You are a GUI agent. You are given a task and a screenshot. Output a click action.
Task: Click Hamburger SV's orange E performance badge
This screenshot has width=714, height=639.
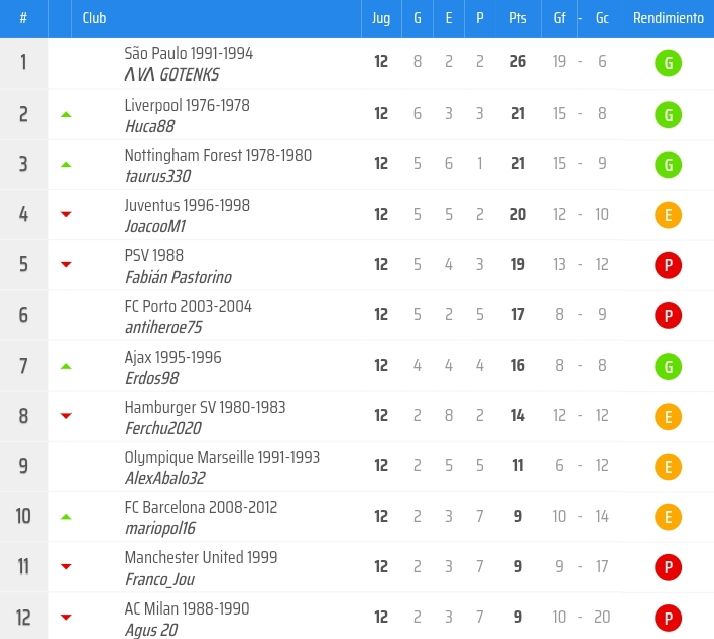[667, 417]
